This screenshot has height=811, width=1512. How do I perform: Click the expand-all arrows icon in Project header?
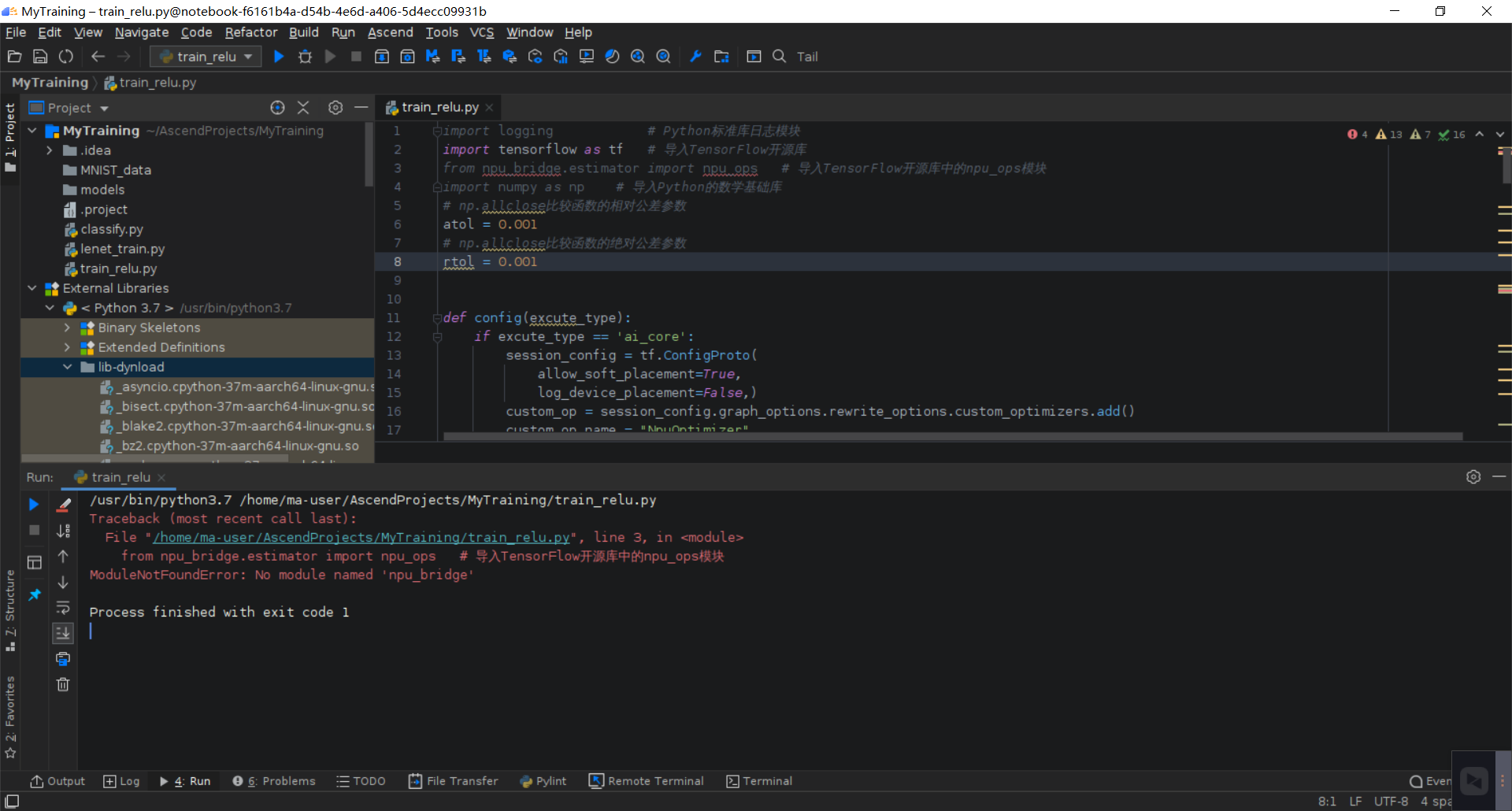[x=303, y=108]
